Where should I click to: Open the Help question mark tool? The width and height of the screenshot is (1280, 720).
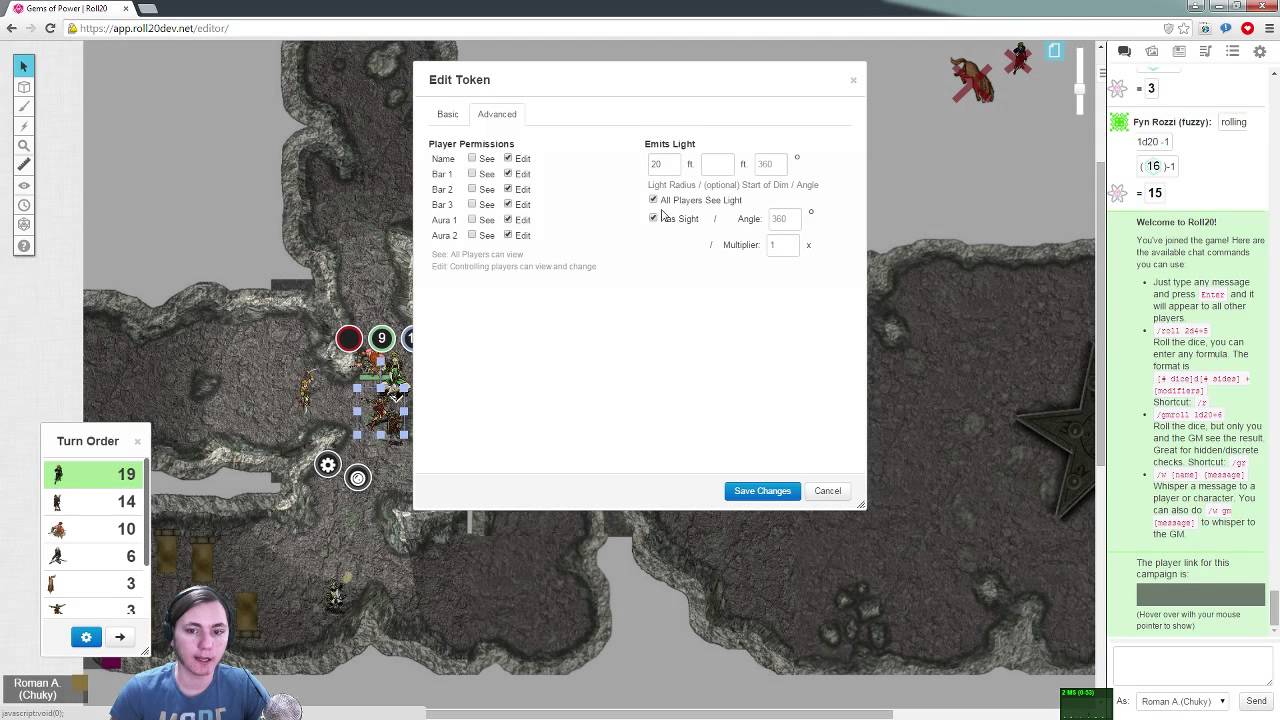coord(24,246)
